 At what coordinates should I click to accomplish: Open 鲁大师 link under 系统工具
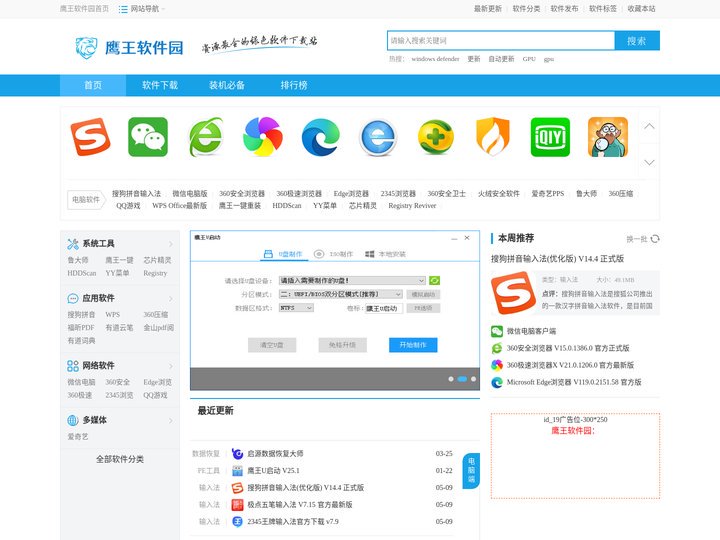(x=78, y=260)
